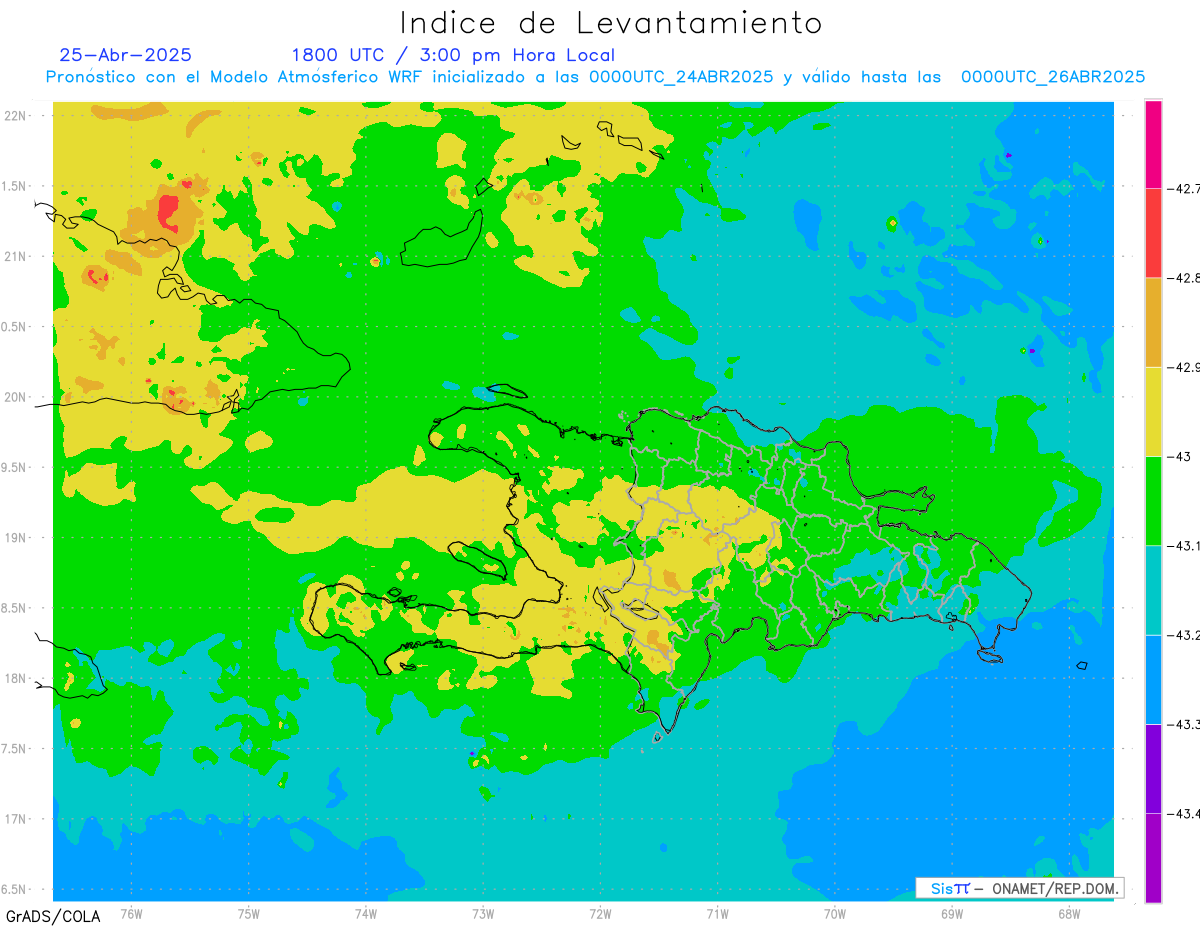Click the legend value '-43.1'
This screenshot has height=927, width=1200.
pos(1183,546)
